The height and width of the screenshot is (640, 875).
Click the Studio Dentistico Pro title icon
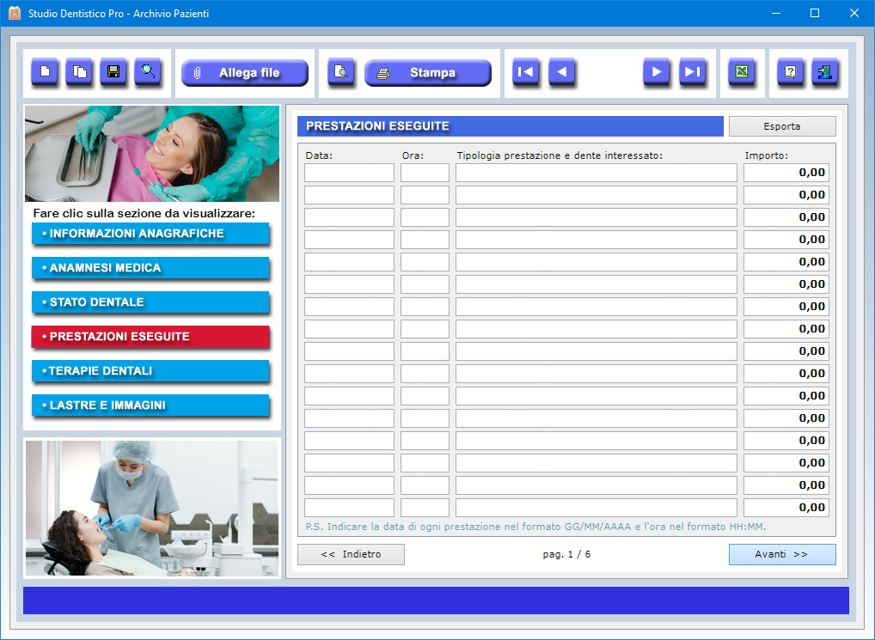coord(15,13)
